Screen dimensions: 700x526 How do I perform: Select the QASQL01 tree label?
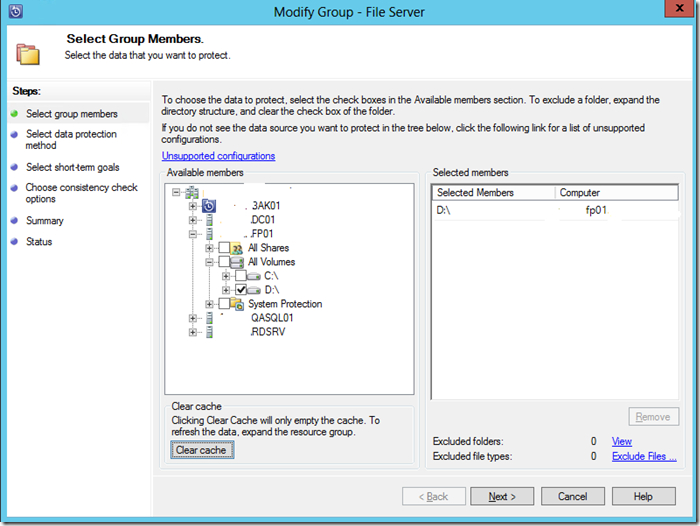pos(271,318)
